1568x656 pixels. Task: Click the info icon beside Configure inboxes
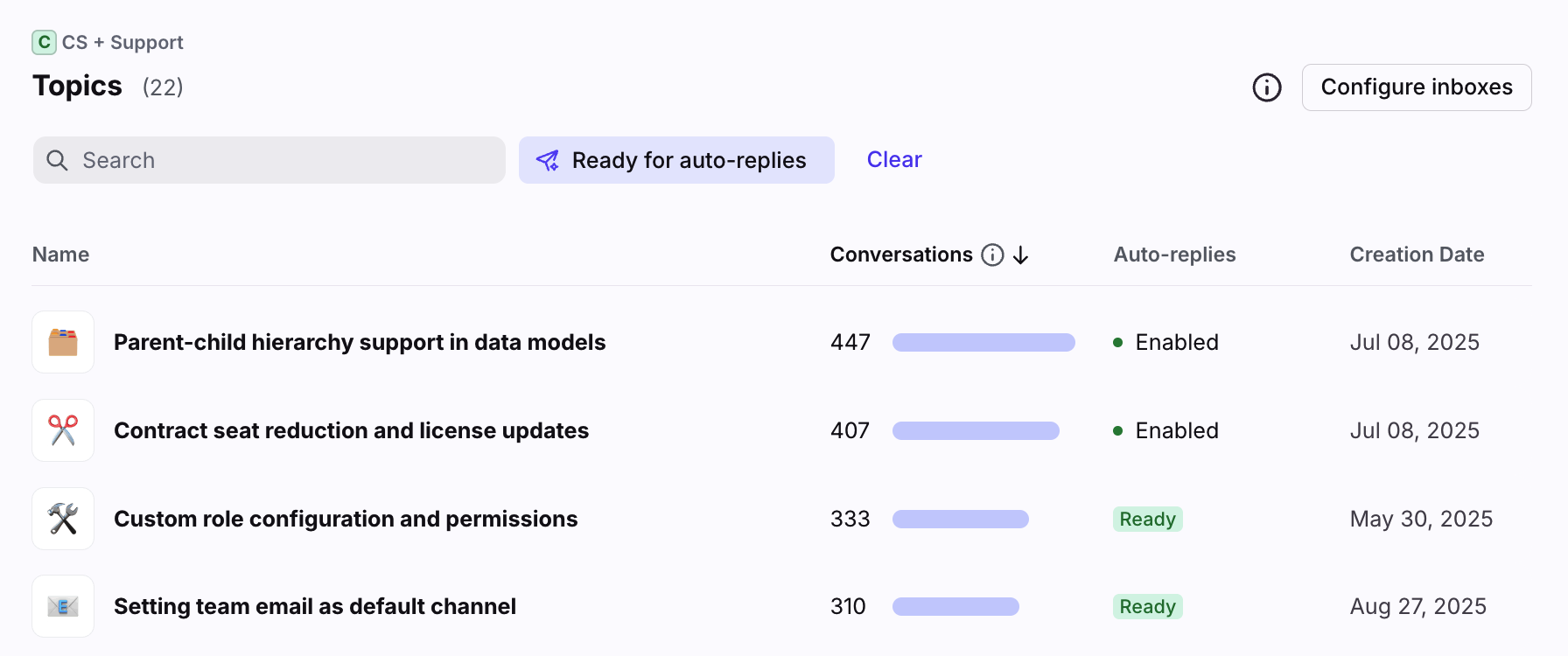click(x=1266, y=87)
